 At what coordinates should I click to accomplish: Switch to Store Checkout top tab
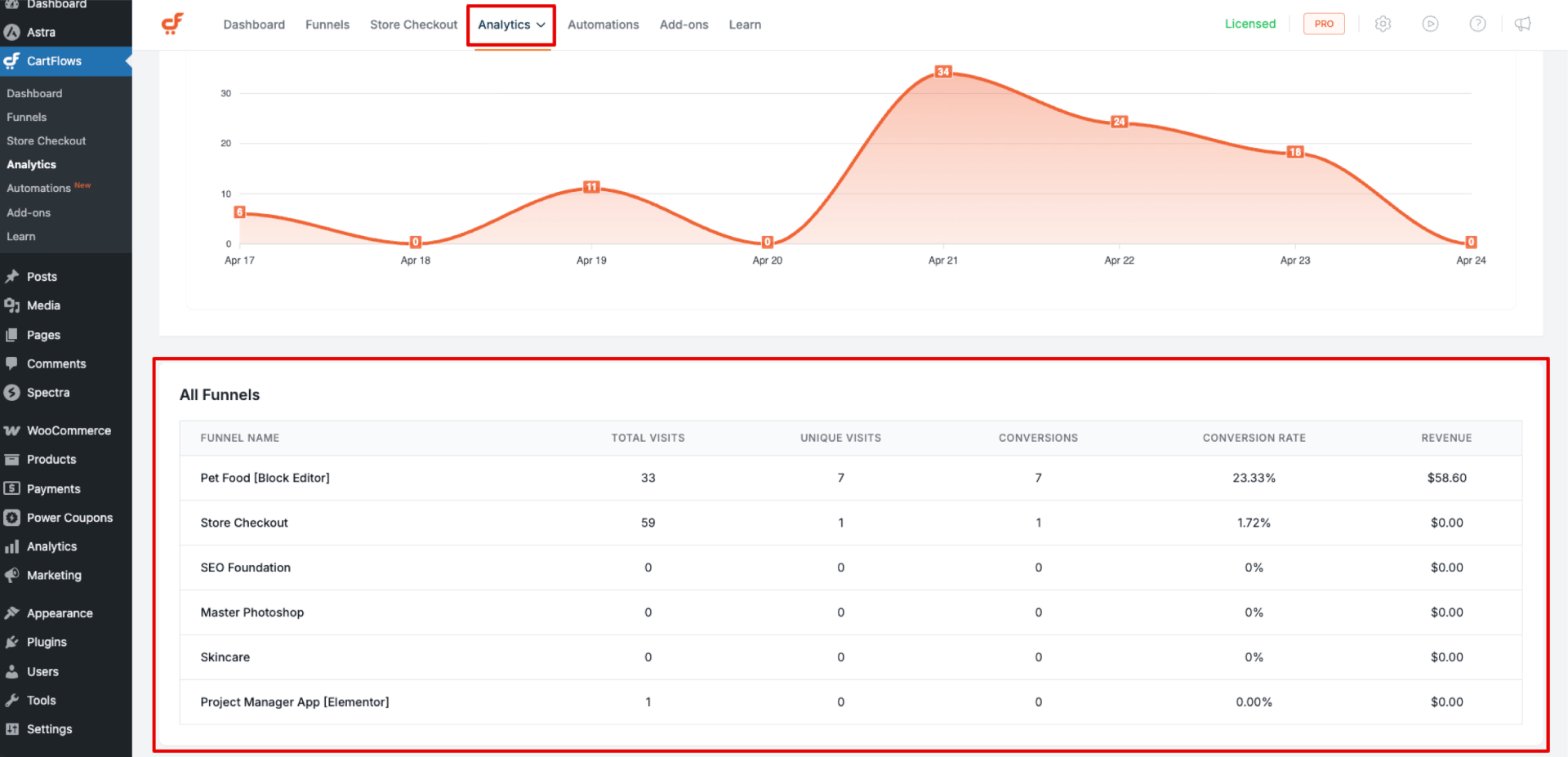pos(413,24)
